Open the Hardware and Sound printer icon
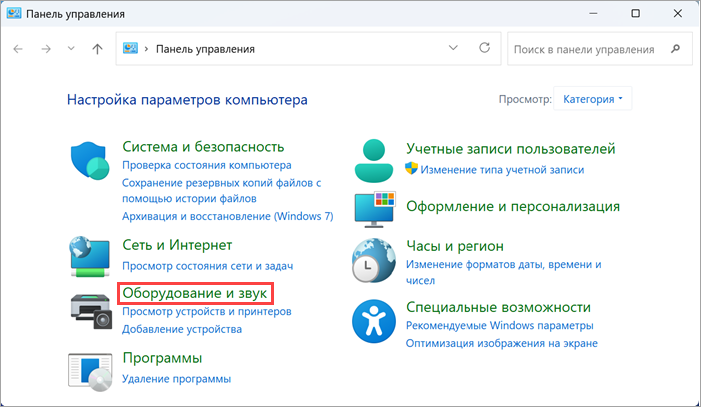The height and width of the screenshot is (407, 701). click(91, 312)
